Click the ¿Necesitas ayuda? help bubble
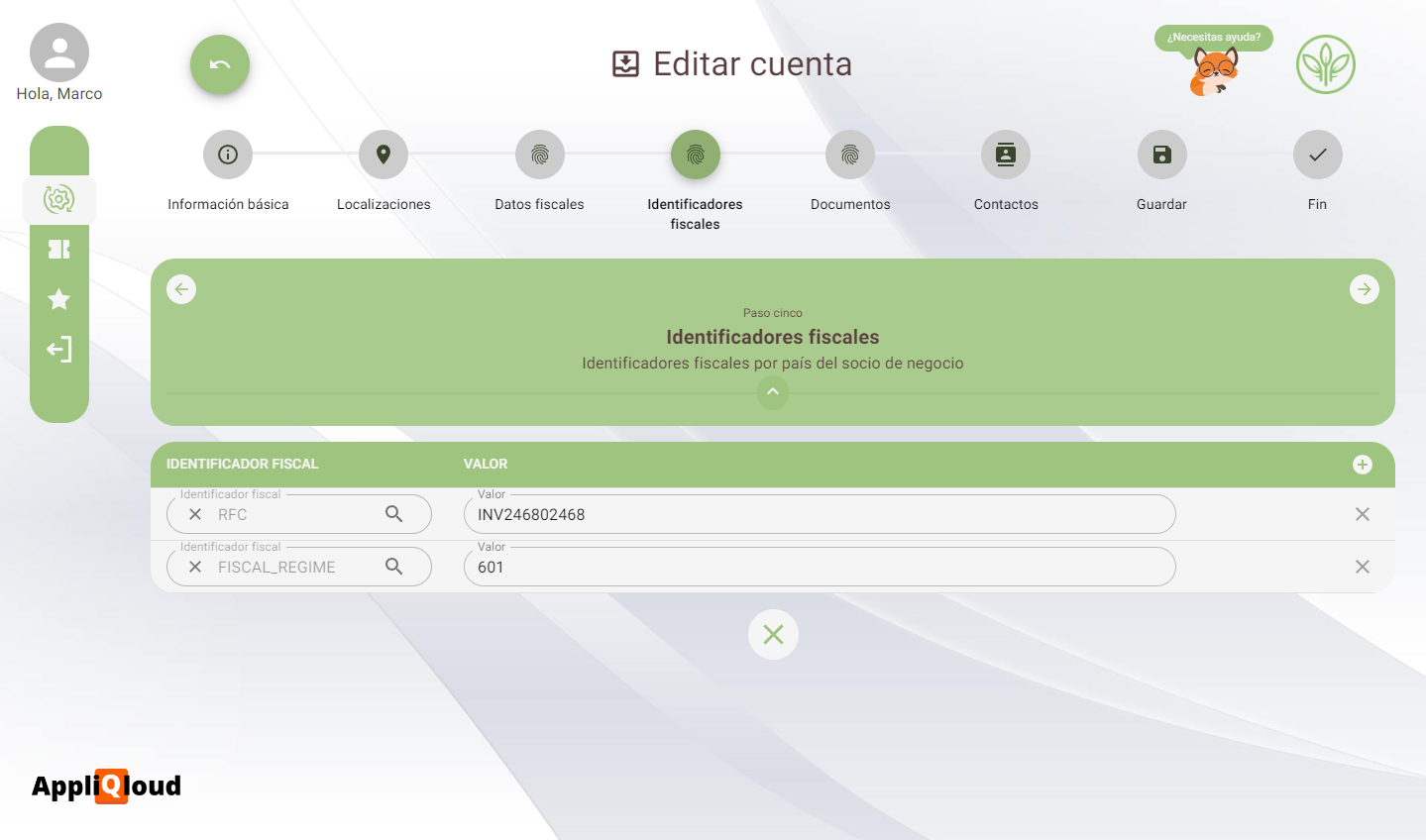 click(x=1212, y=38)
